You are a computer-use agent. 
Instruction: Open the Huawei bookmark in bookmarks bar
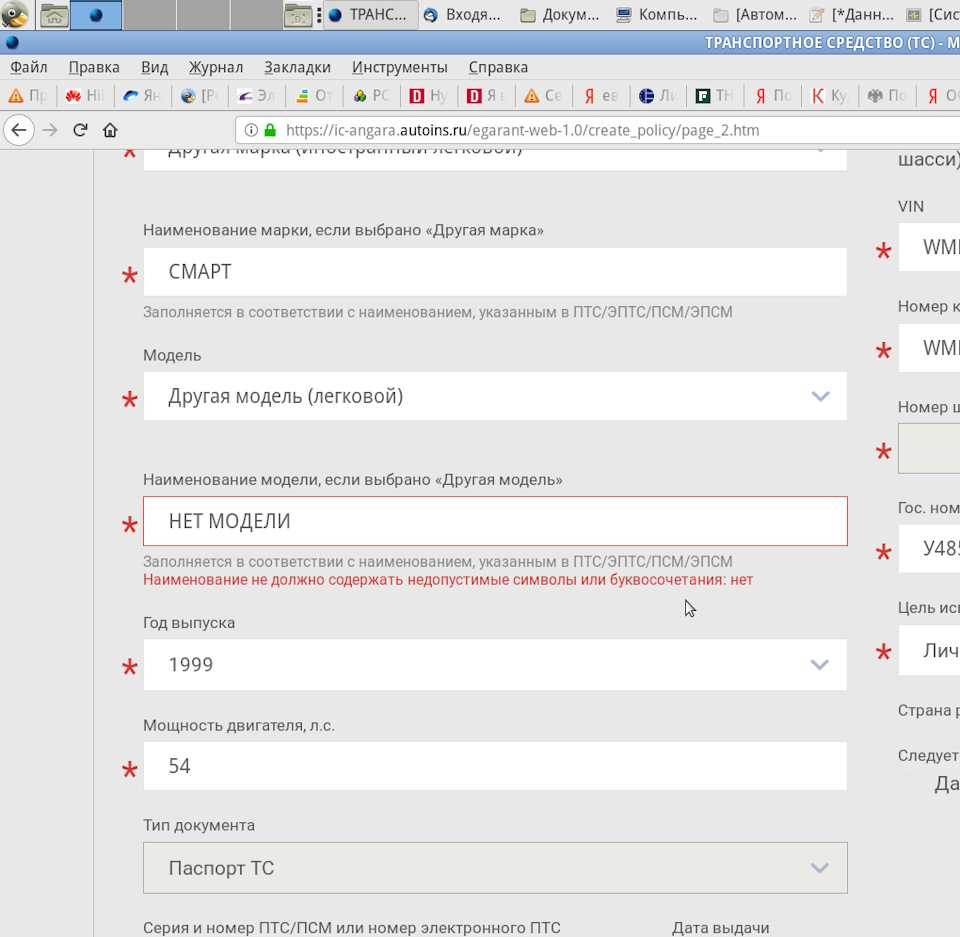click(x=84, y=96)
